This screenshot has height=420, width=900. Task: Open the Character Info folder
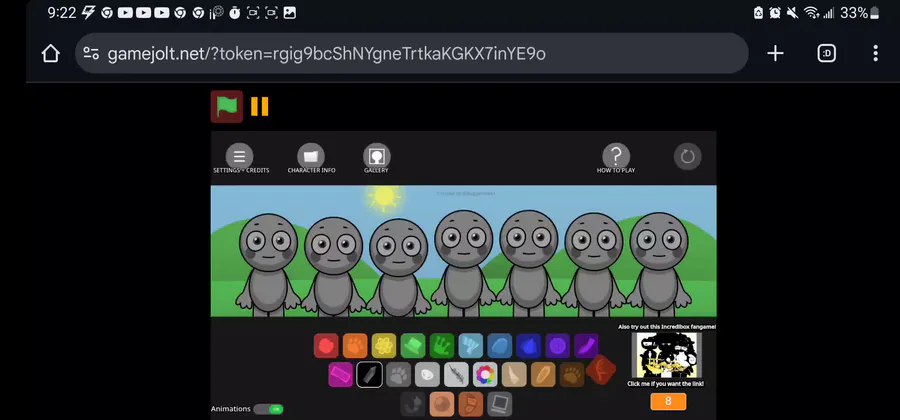[311, 156]
